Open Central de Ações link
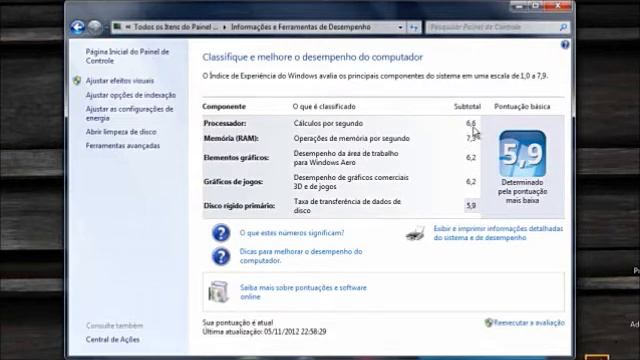 pos(113,340)
